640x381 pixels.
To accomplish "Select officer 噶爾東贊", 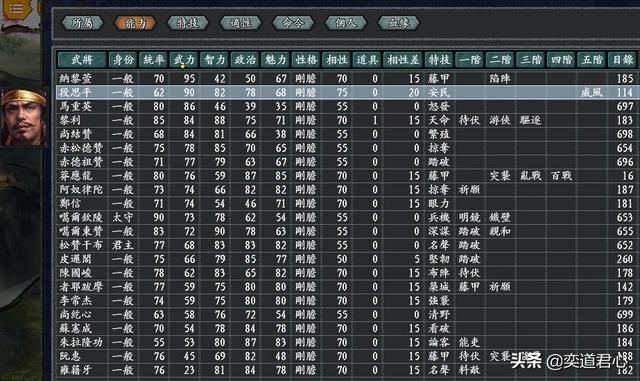I will 81,232.
